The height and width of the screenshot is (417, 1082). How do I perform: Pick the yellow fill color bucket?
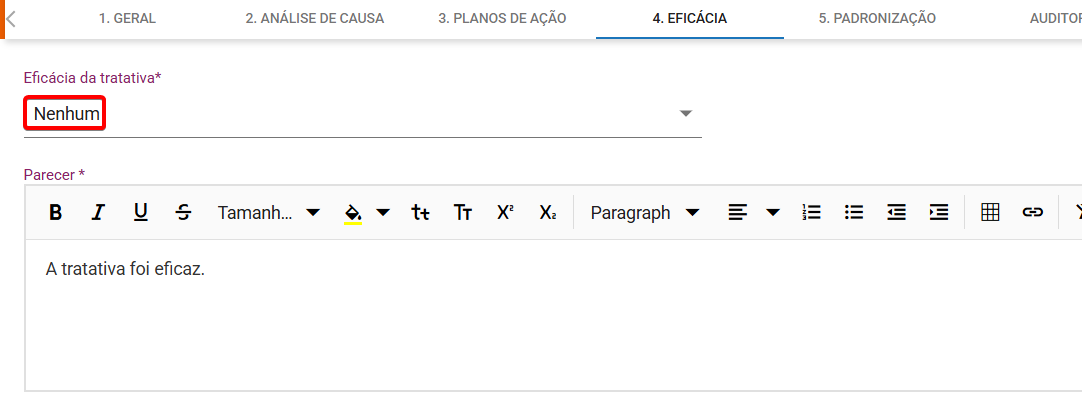click(353, 213)
